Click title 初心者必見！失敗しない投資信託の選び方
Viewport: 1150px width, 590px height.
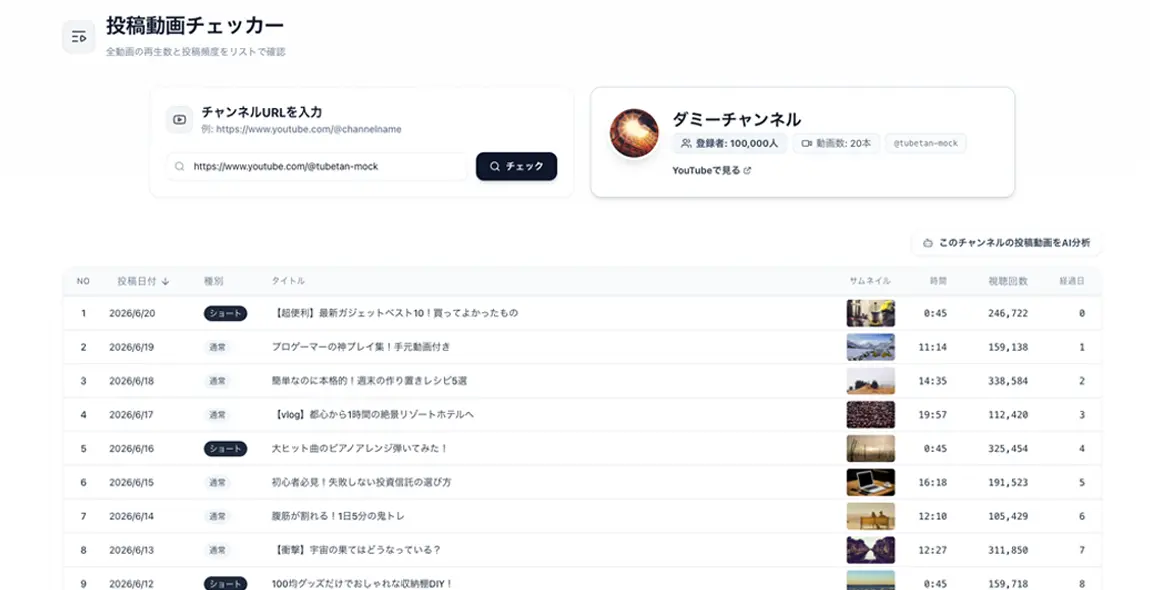pyautogui.click(x=362, y=483)
